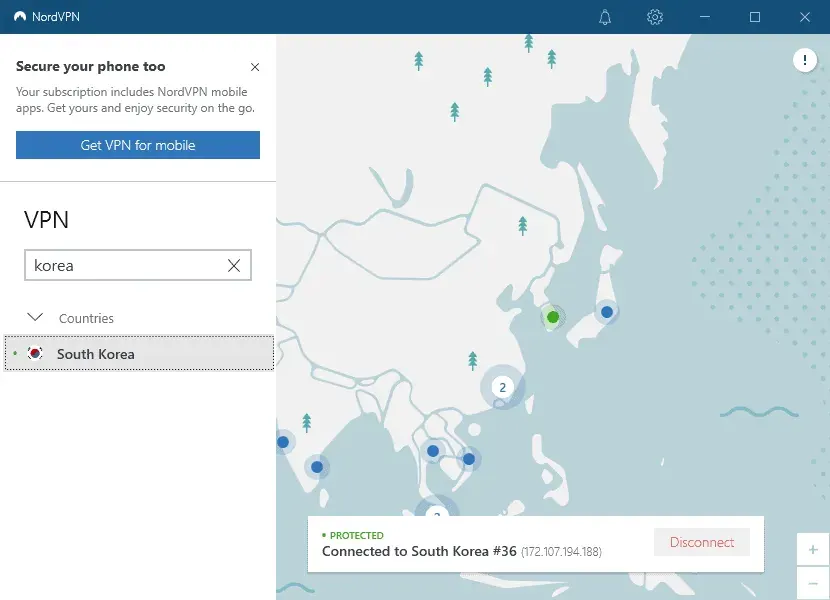
Task: Click the Connected to South Korea #36 text
Action: pyautogui.click(x=419, y=551)
